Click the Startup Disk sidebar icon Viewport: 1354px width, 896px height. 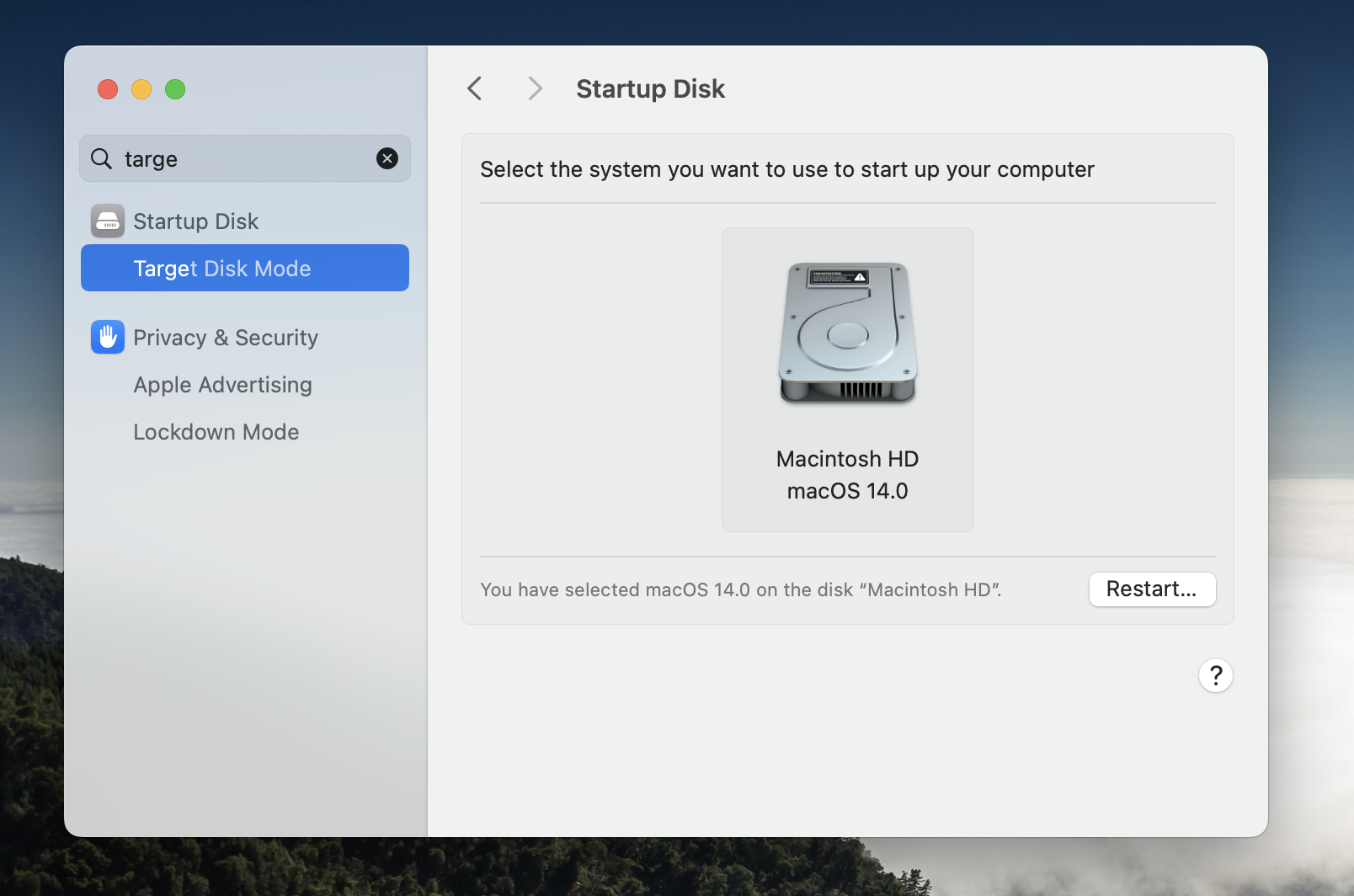pyautogui.click(x=108, y=221)
